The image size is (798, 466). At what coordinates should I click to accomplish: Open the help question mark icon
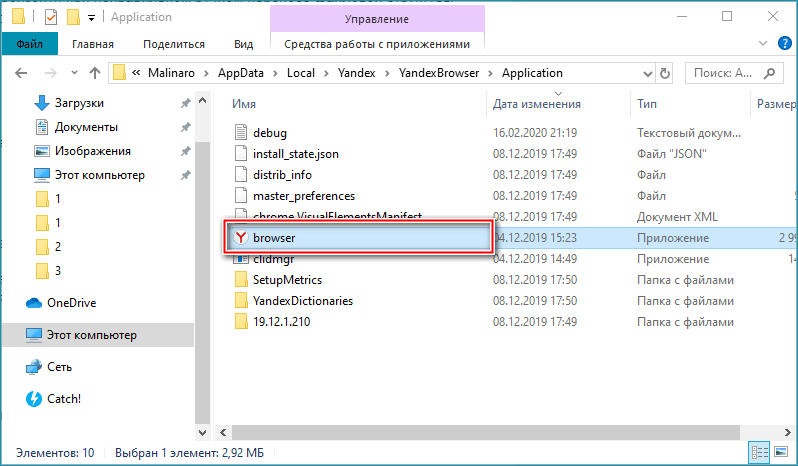784,44
